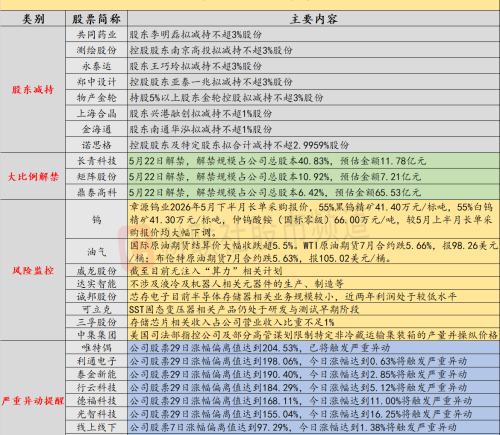Click the 永泰运 stock name cell
Screen dimensions: 500x435
tap(96, 66)
